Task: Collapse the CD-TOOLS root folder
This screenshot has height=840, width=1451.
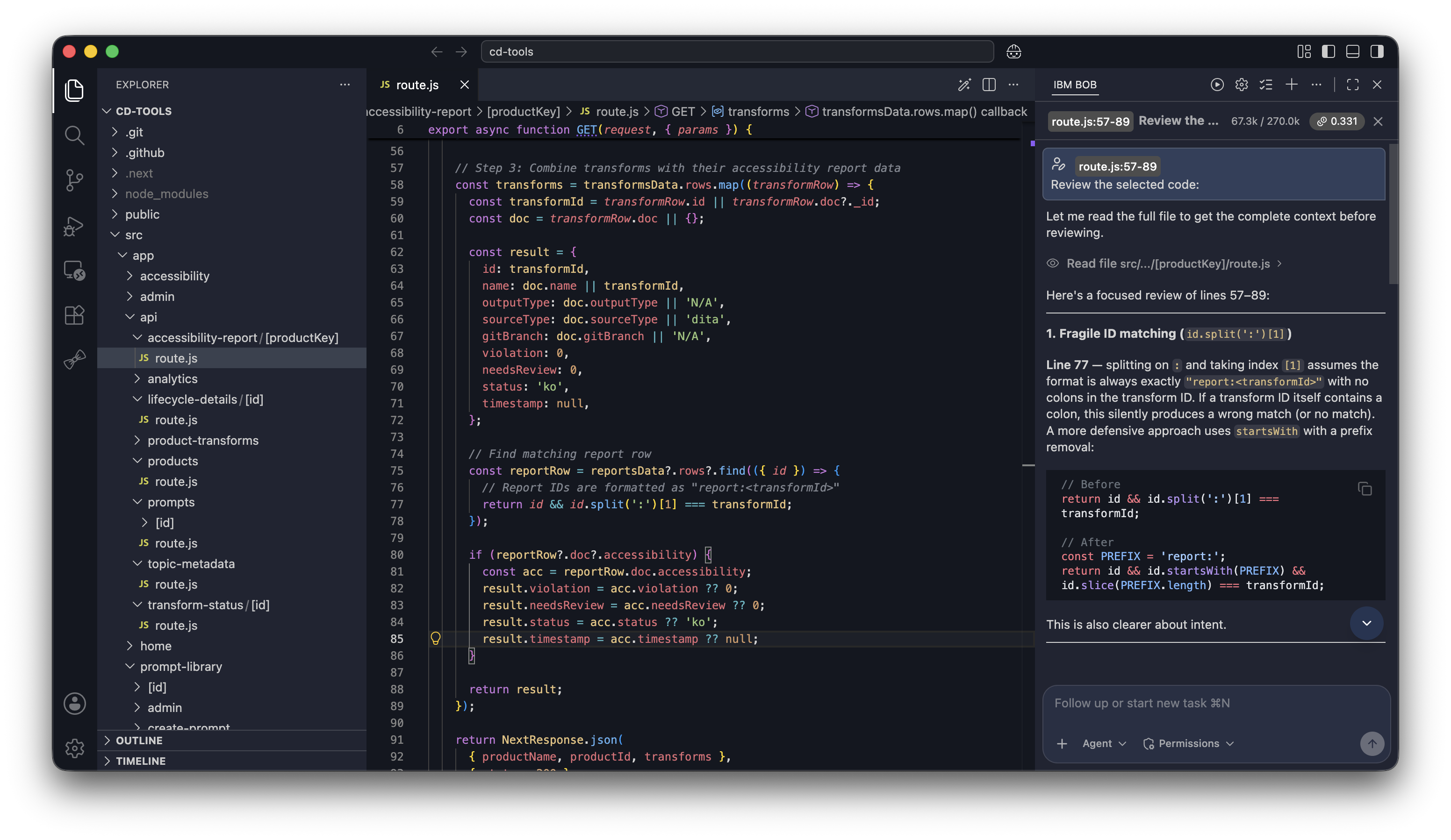Action: (231, 111)
